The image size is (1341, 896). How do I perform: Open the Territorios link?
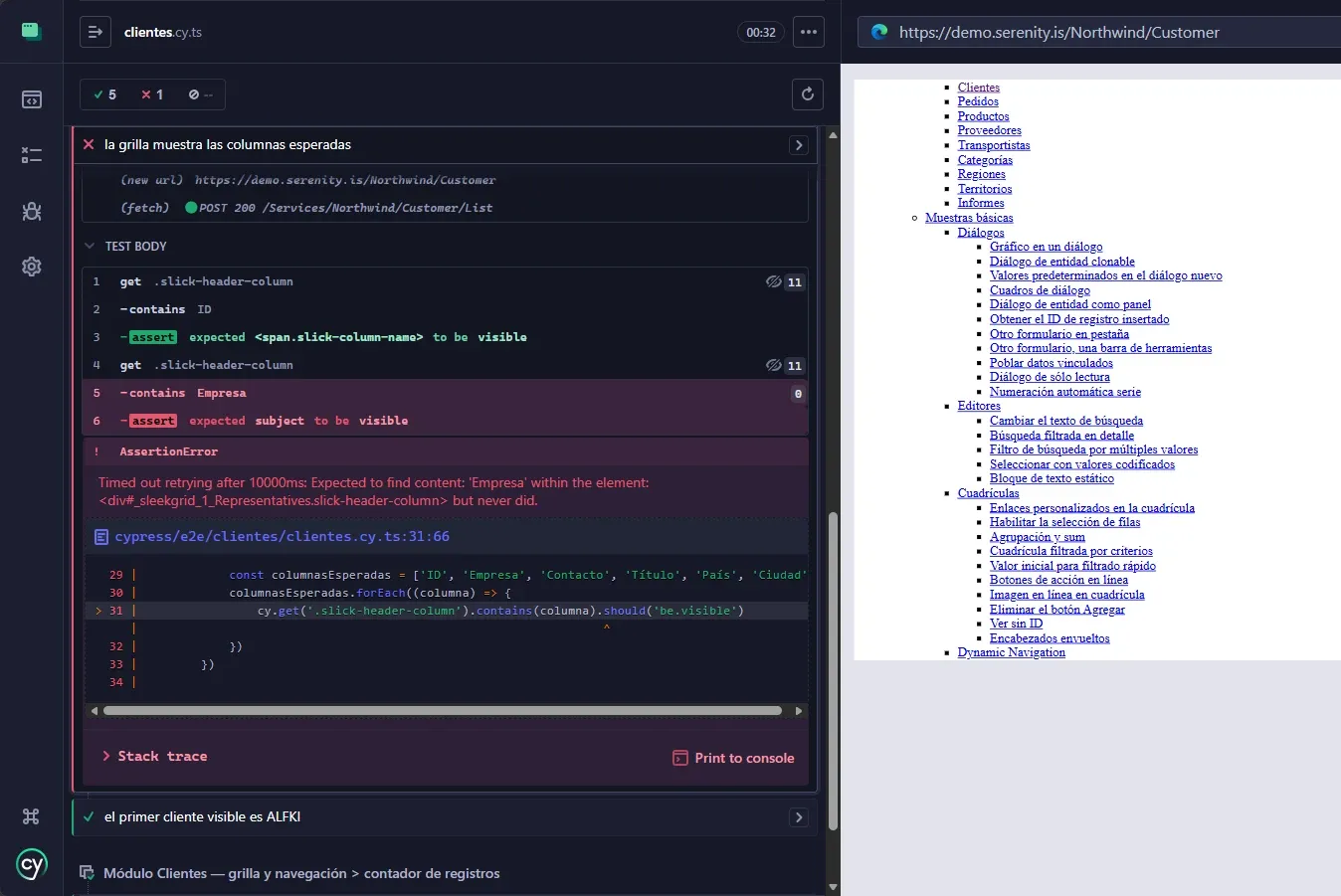click(984, 189)
